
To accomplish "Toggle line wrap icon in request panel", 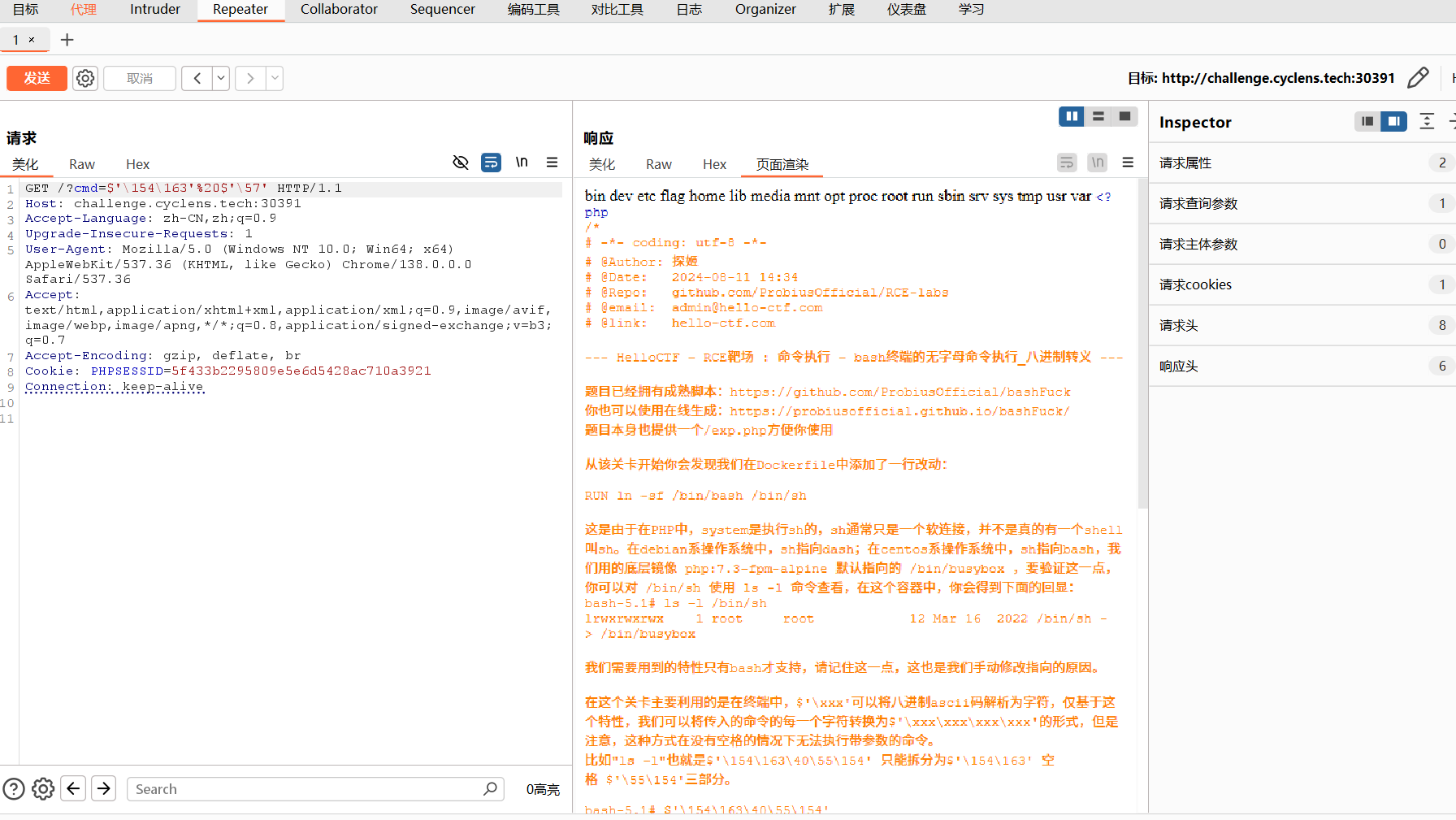I will point(491,163).
